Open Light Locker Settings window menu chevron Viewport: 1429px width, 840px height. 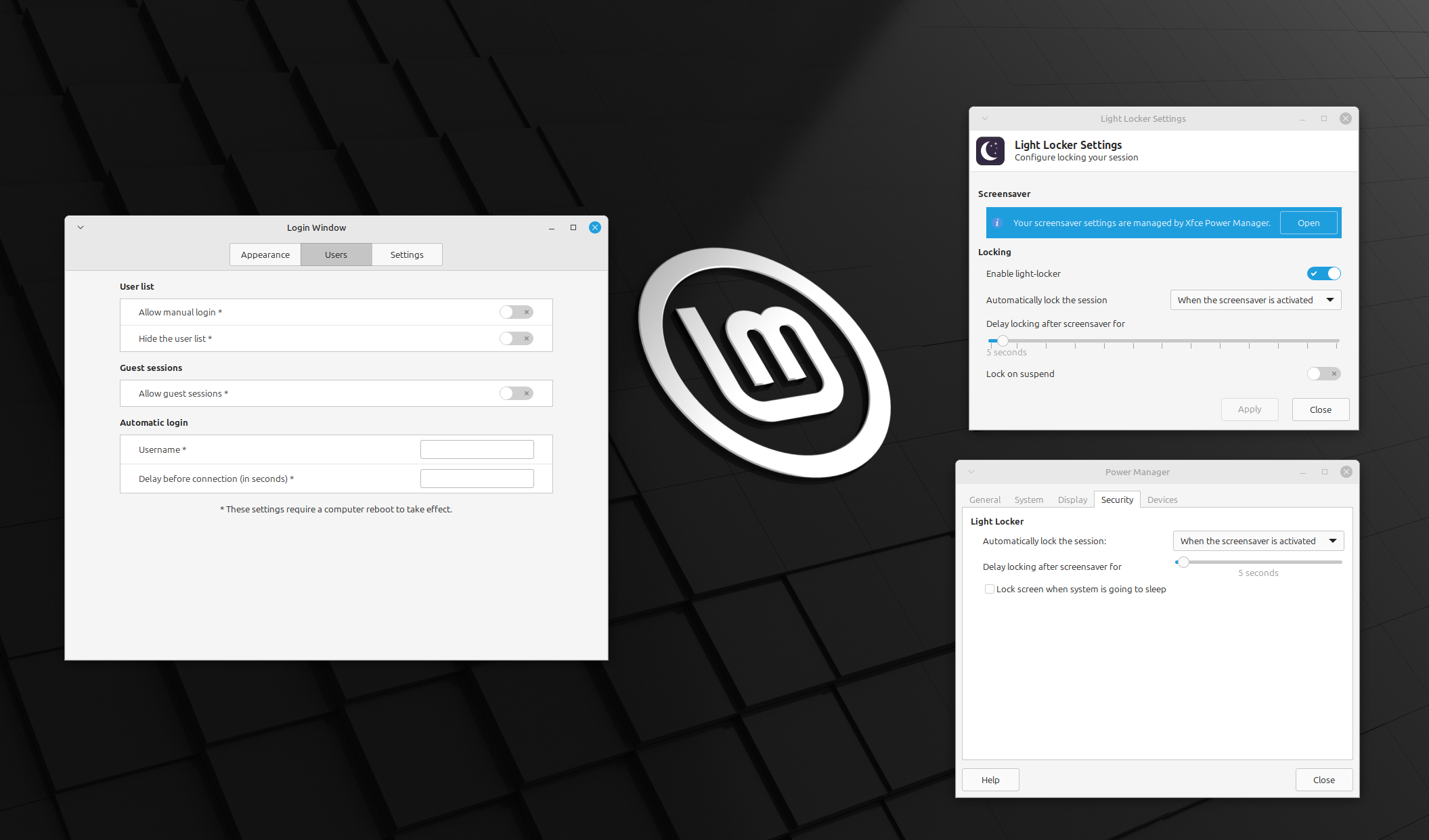985,118
